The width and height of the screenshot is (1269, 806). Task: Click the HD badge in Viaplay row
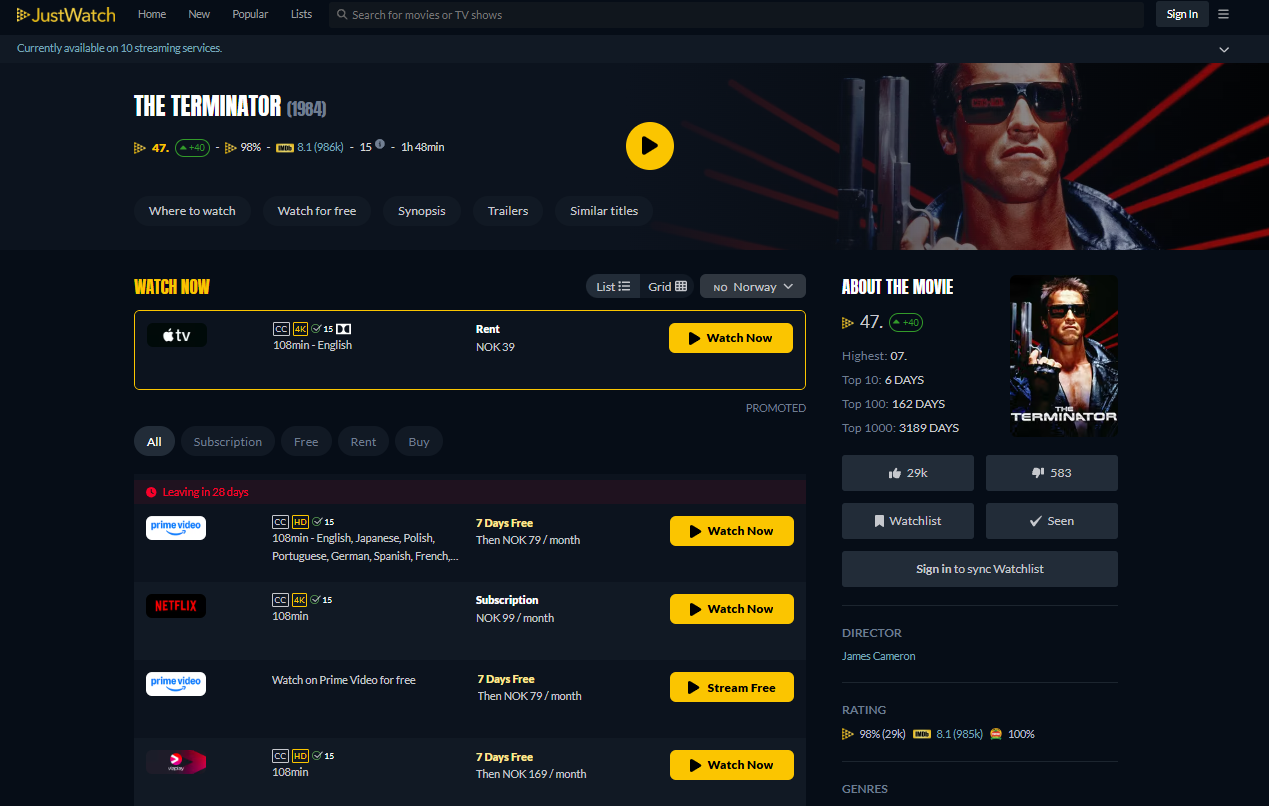pos(300,756)
